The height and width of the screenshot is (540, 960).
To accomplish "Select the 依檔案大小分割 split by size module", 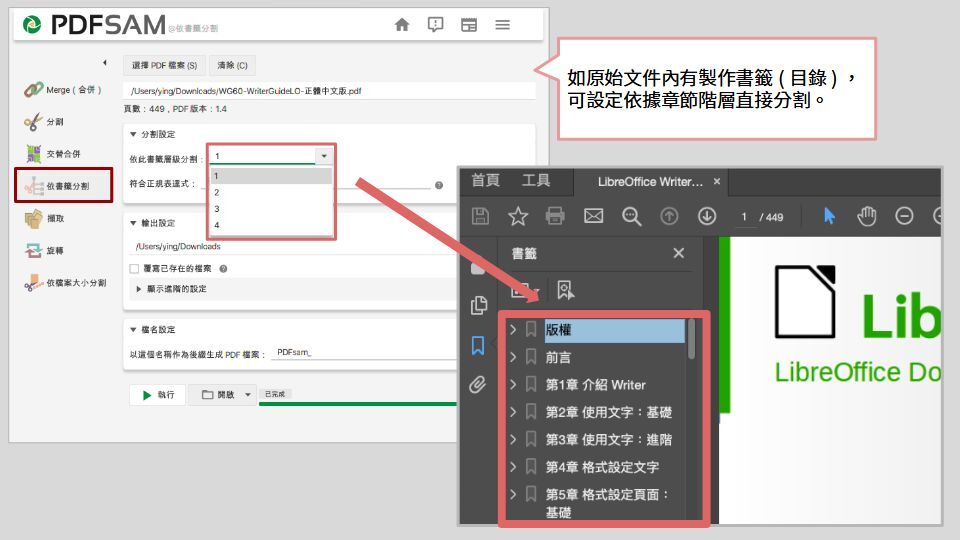I will pyautogui.click(x=66, y=283).
